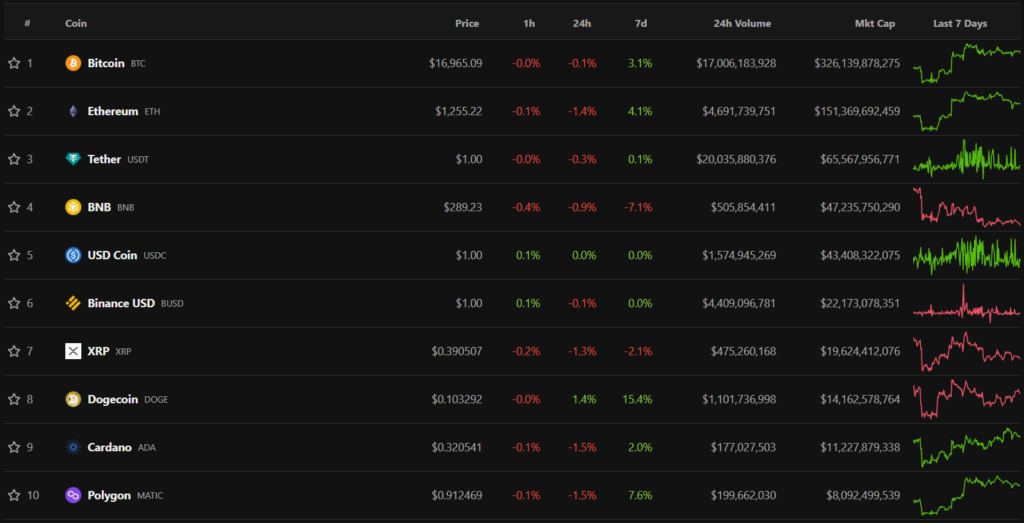Sort by the Price column header

pyautogui.click(x=467, y=24)
